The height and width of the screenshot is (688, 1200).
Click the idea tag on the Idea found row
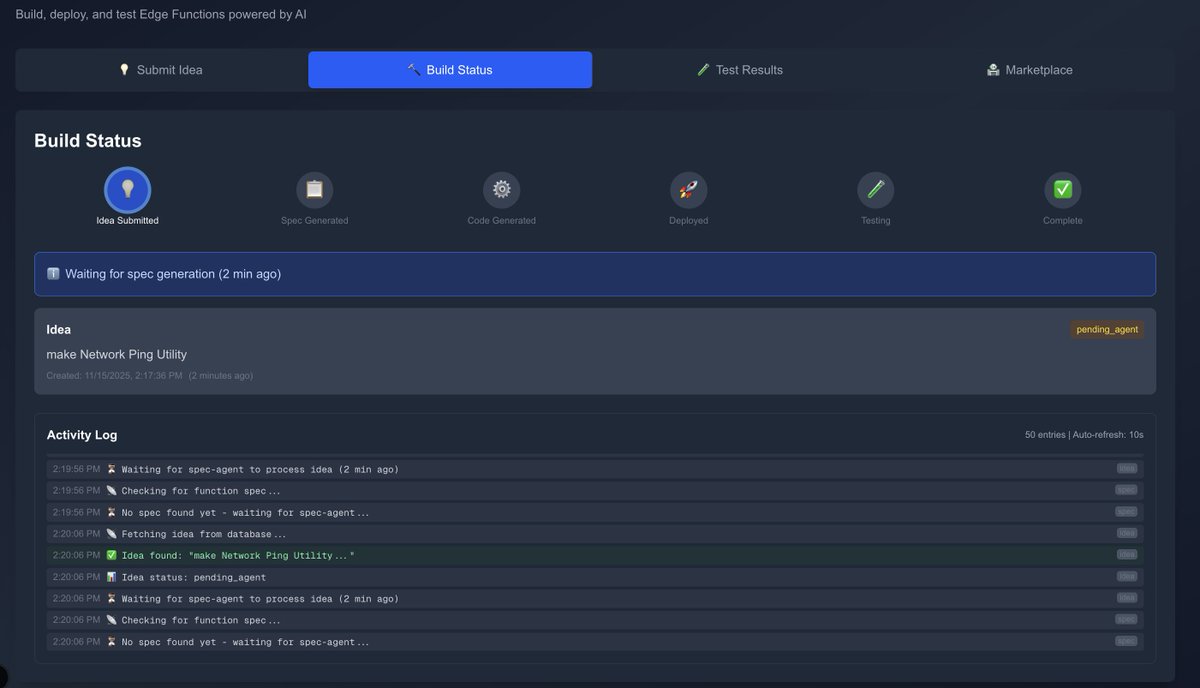pos(1127,555)
